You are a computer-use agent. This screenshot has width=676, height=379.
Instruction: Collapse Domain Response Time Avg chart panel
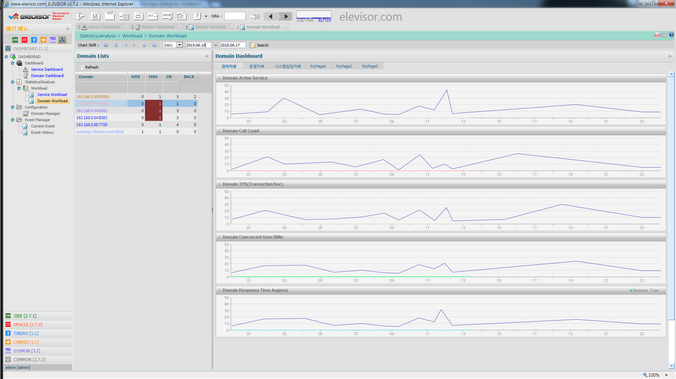pyautogui.click(x=219, y=290)
